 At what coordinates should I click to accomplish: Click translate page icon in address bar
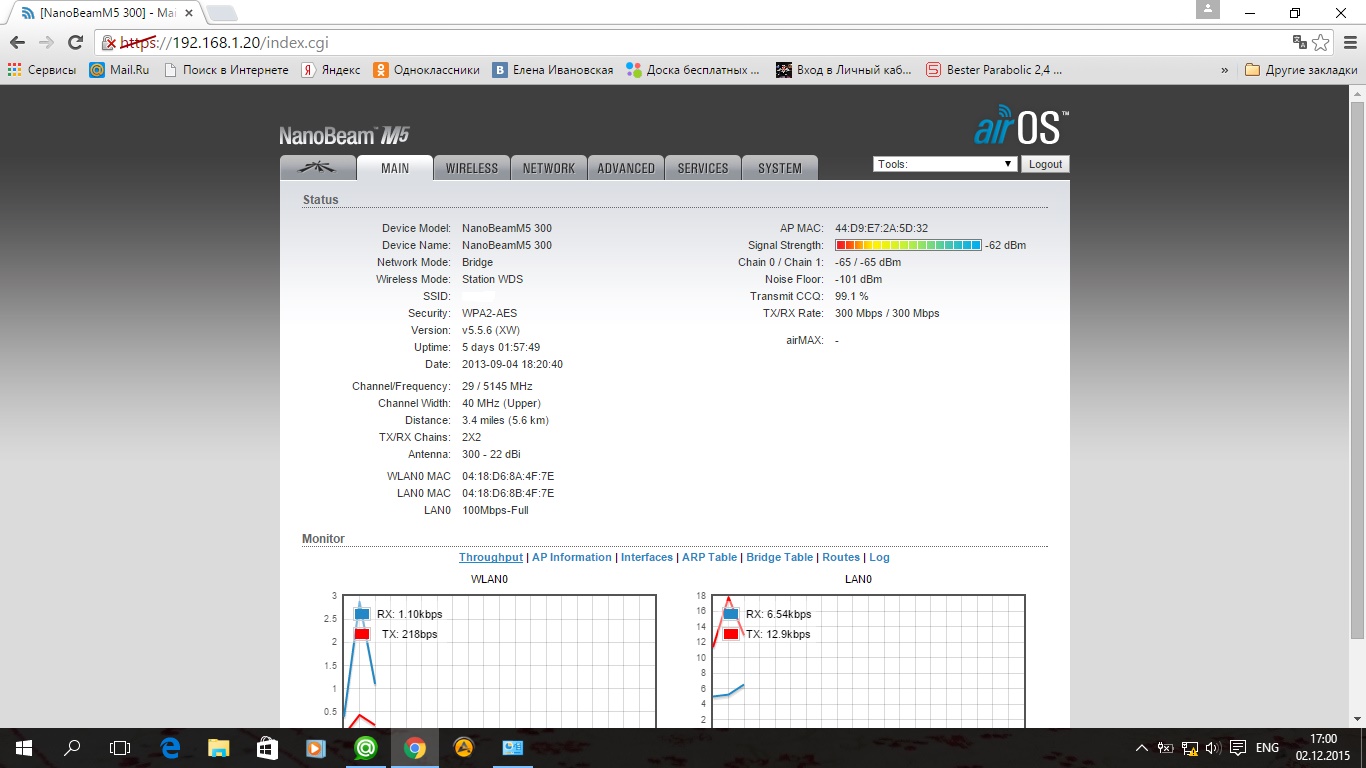tap(1300, 43)
